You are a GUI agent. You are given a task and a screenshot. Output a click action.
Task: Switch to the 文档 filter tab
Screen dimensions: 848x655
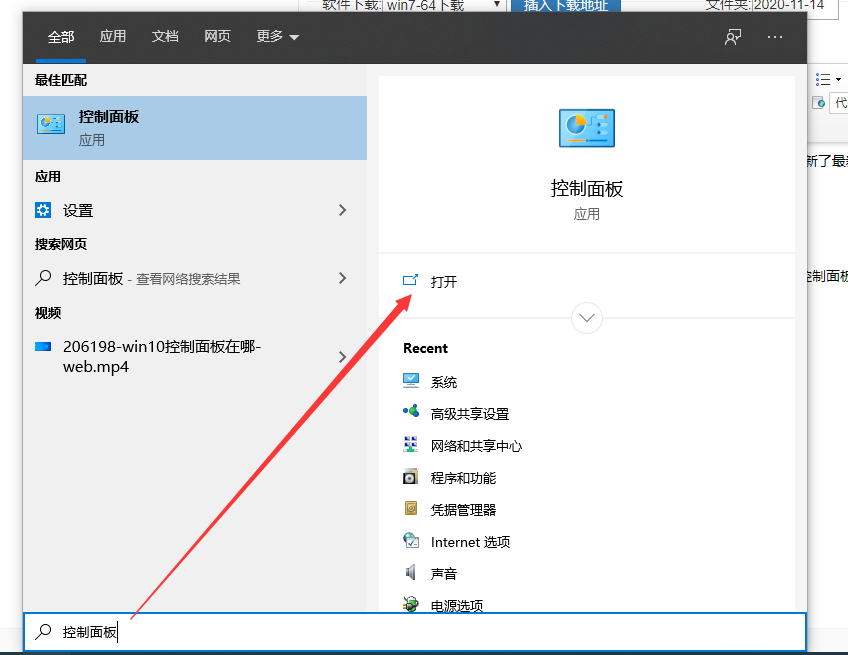coord(165,37)
